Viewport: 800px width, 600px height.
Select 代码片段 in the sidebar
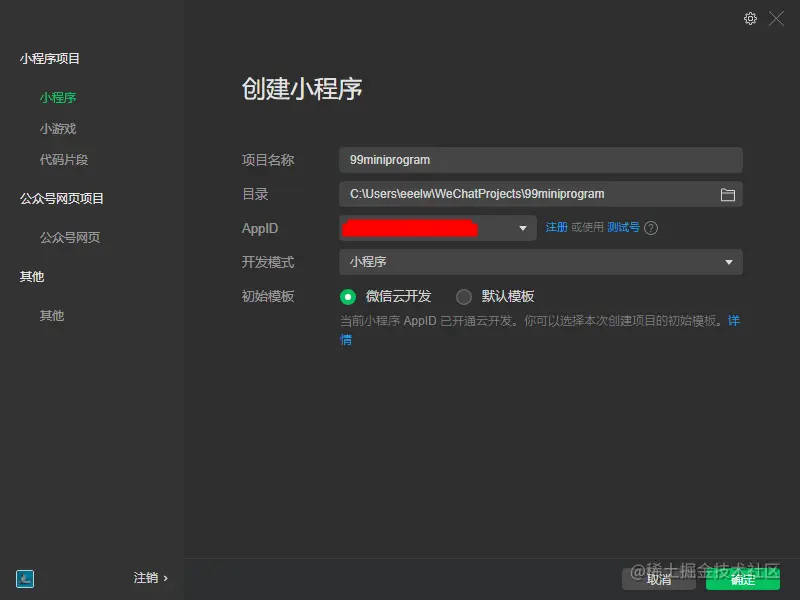pyautogui.click(x=64, y=160)
